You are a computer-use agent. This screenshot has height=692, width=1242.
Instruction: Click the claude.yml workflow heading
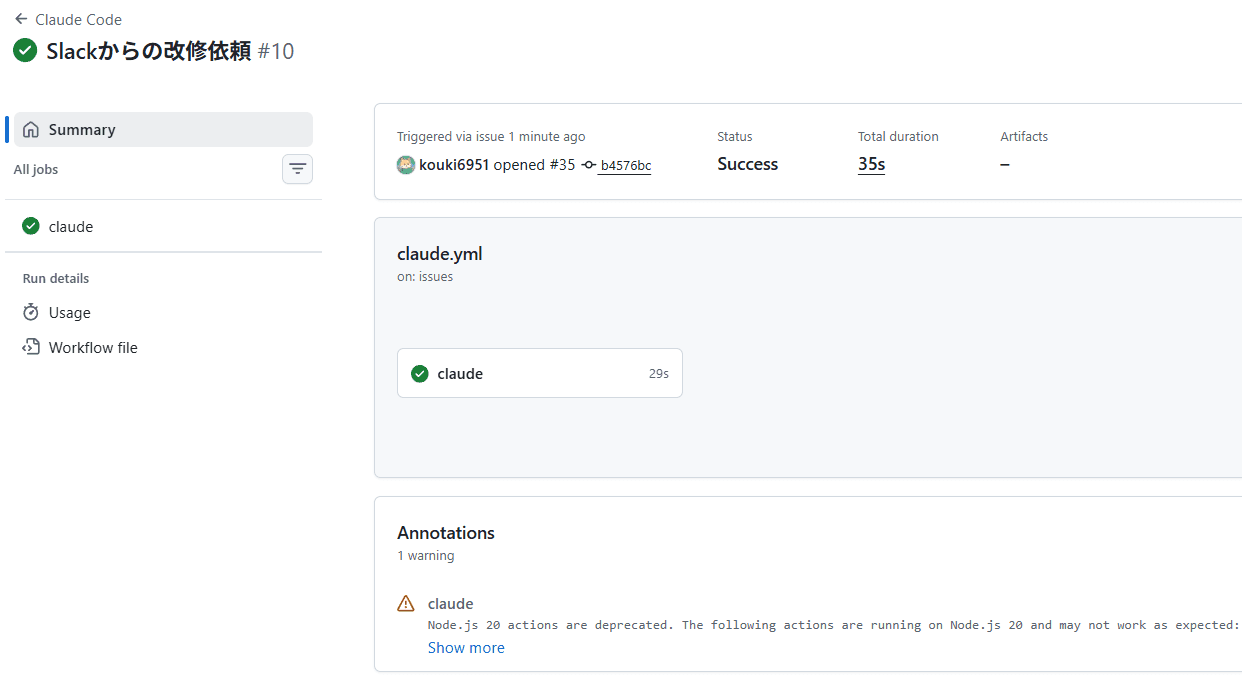pyautogui.click(x=440, y=254)
